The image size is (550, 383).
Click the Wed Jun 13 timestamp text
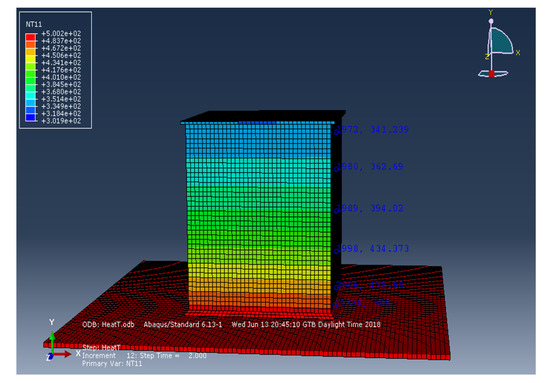point(306,324)
